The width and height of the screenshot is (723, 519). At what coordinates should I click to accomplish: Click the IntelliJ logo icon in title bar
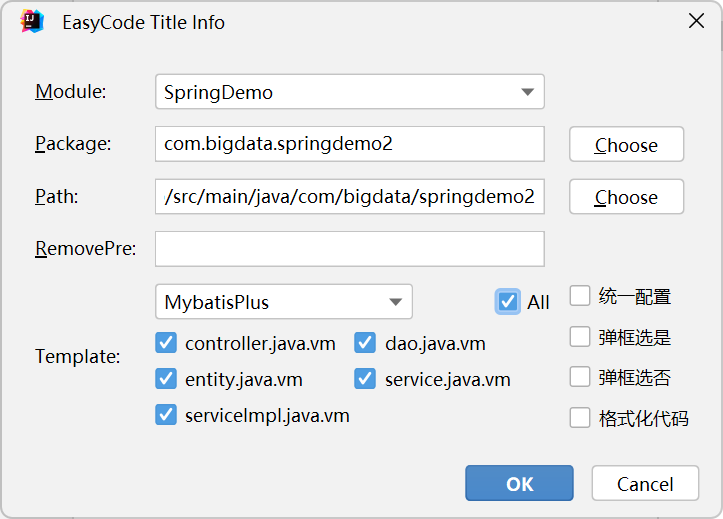(32, 22)
